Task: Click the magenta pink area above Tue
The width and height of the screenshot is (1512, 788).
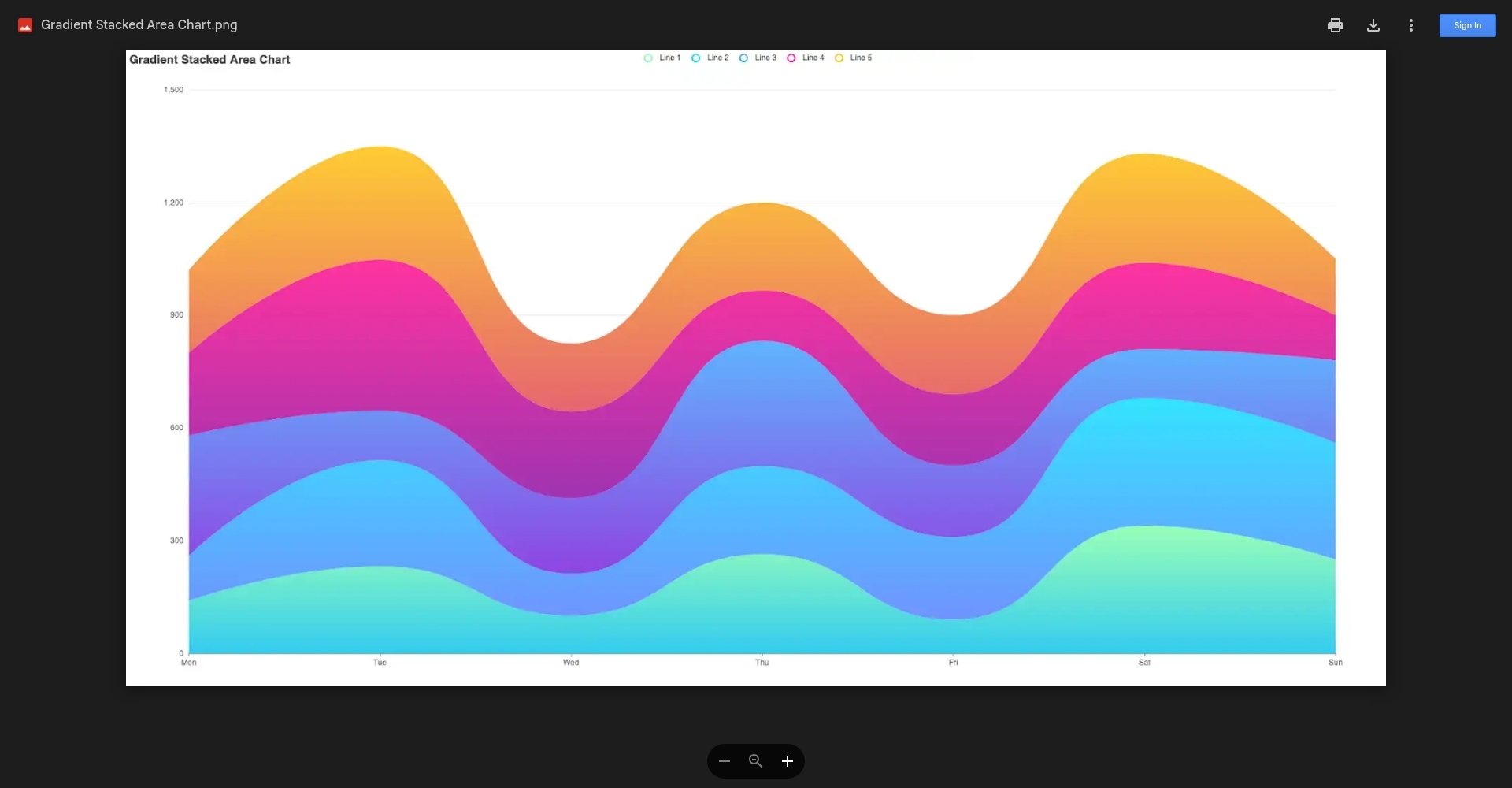Action: (380, 331)
